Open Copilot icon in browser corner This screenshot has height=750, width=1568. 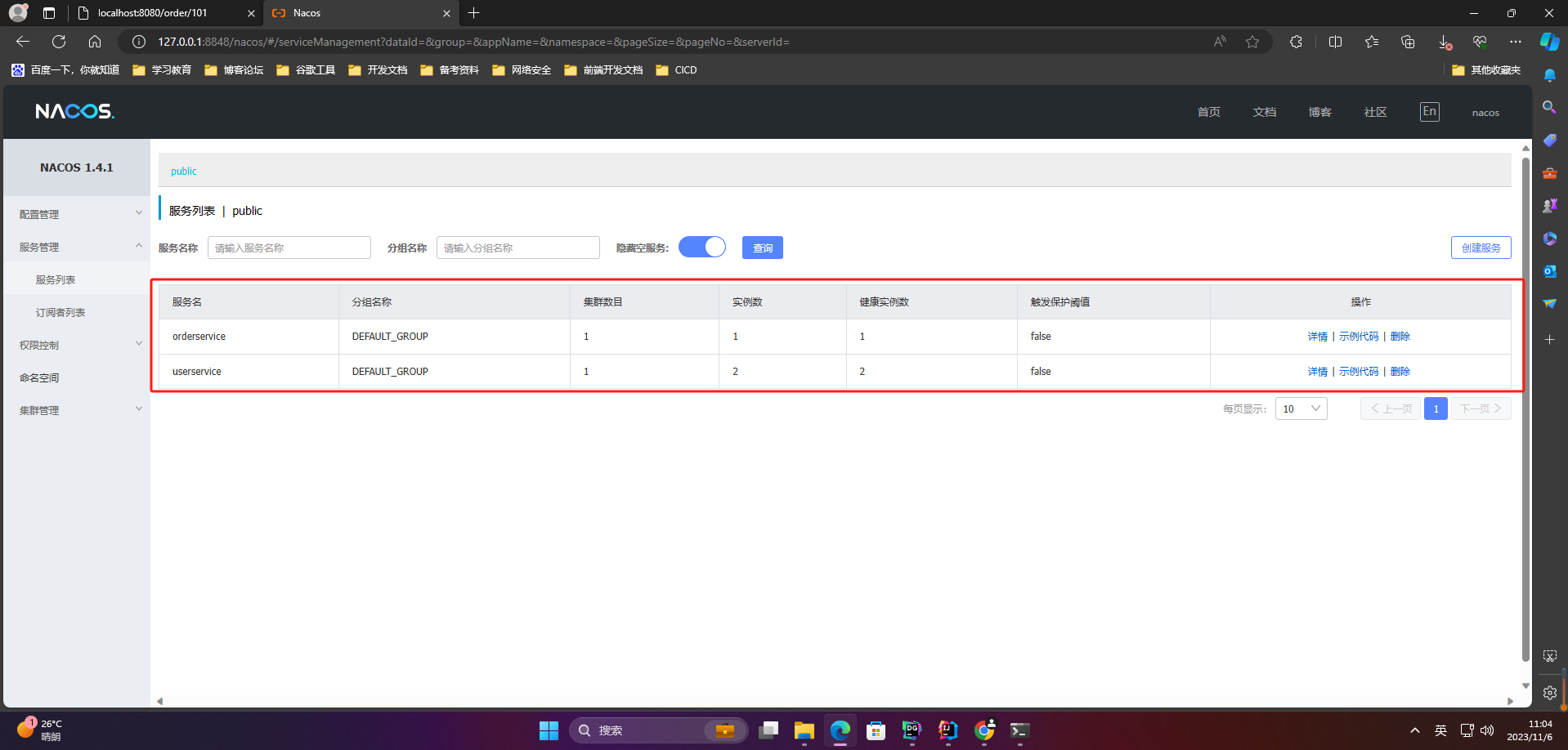1549,42
